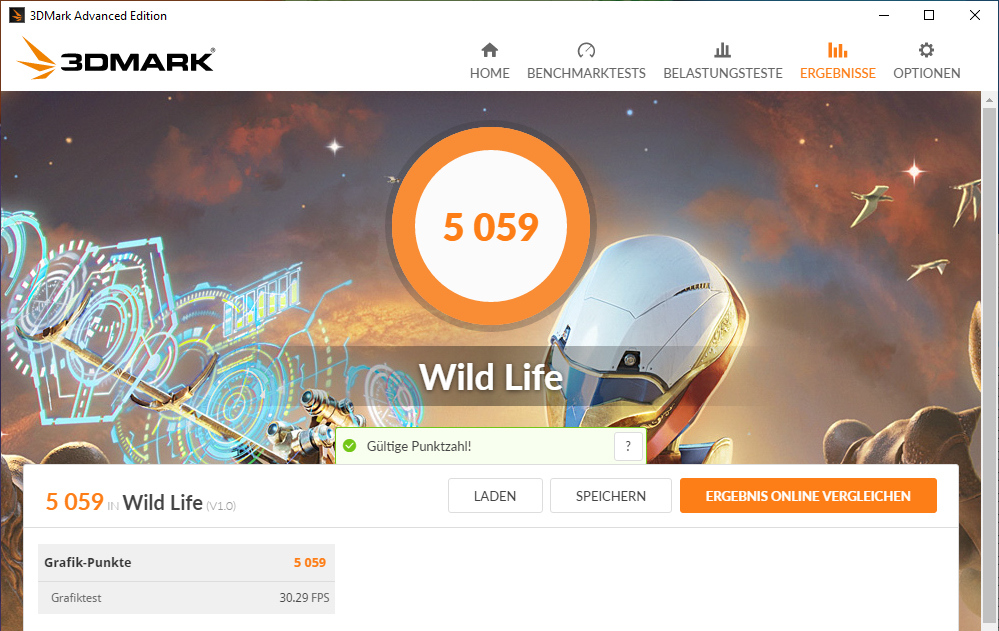The width and height of the screenshot is (999, 631).
Task: Open the Optionen gear icon
Action: (926, 50)
